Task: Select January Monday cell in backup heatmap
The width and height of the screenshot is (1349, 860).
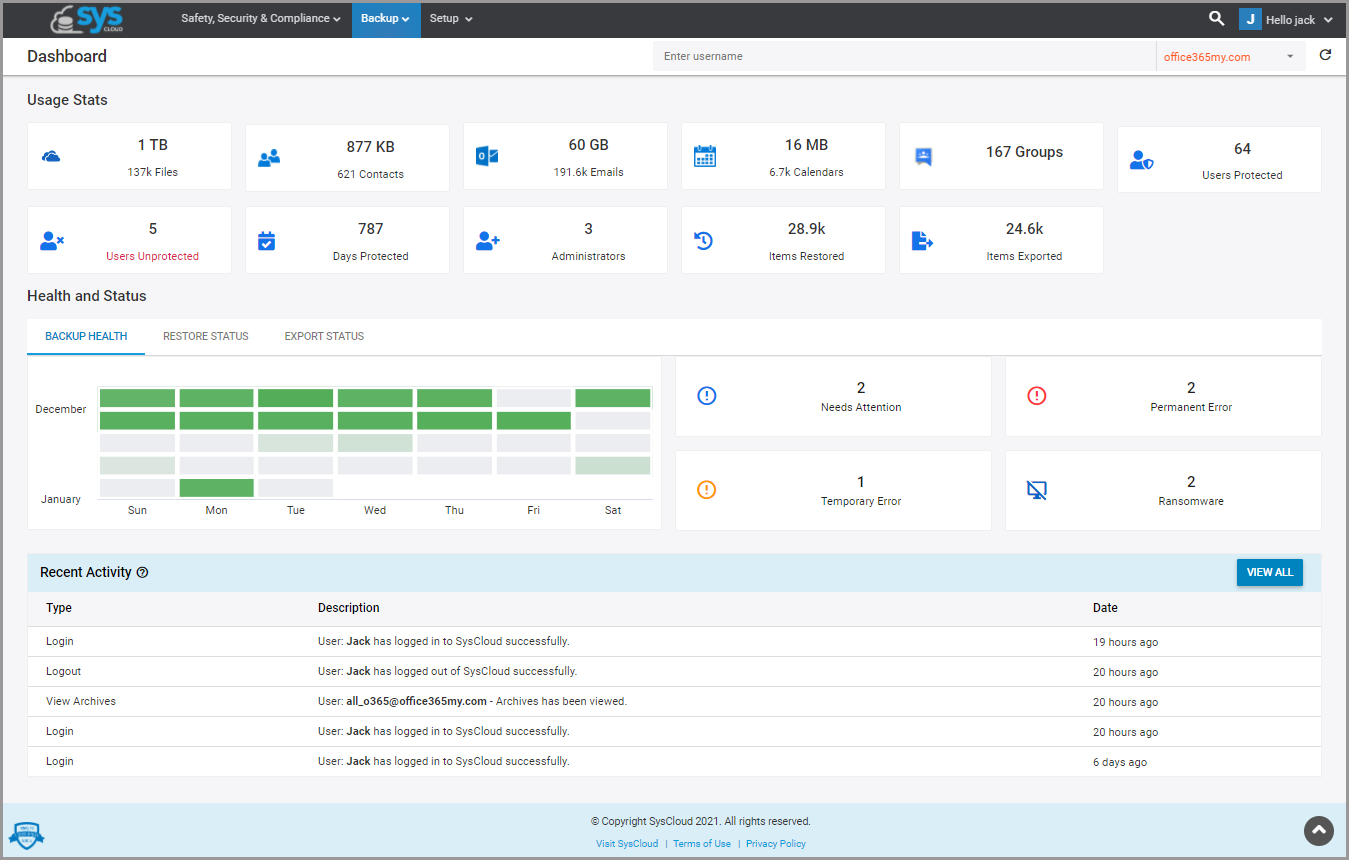Action: click(x=216, y=487)
